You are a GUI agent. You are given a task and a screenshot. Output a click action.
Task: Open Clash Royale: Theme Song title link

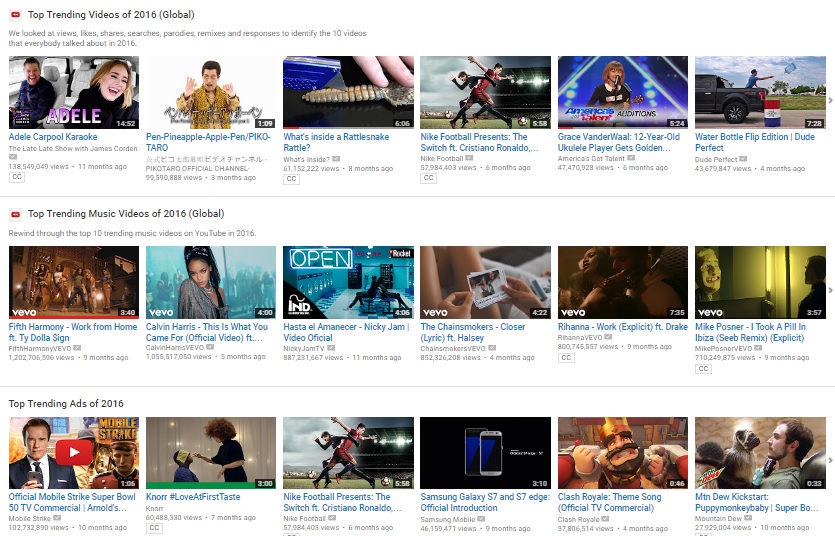609,502
